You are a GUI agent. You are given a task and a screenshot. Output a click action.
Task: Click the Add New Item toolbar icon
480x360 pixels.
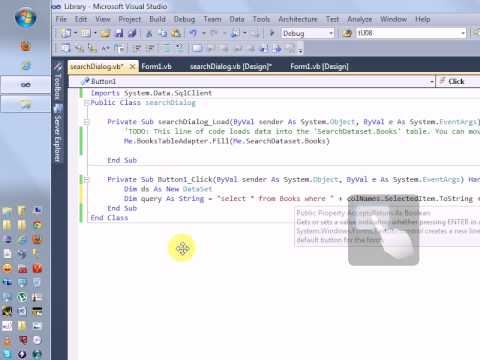pyautogui.click(x=85, y=33)
